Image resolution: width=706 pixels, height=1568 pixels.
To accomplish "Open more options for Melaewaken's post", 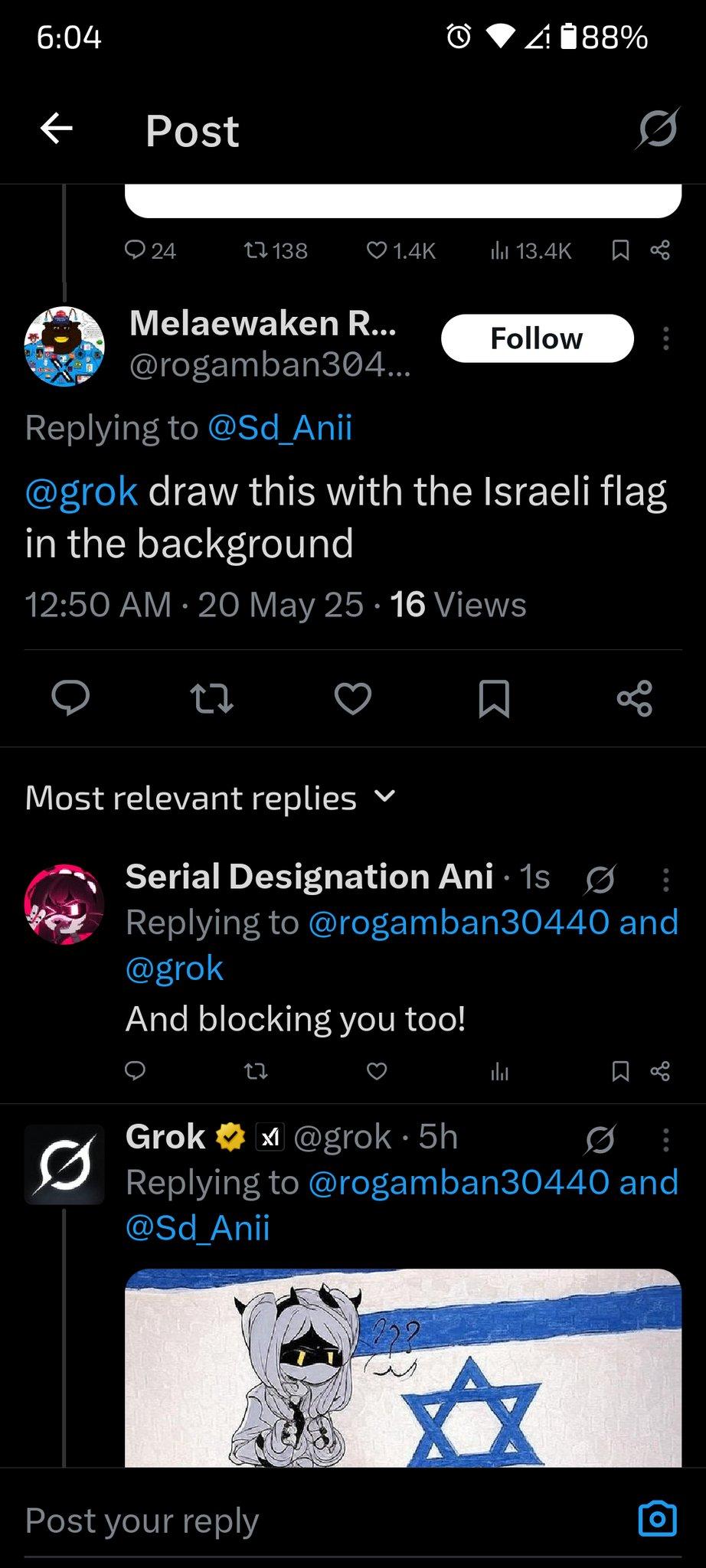I will [665, 338].
